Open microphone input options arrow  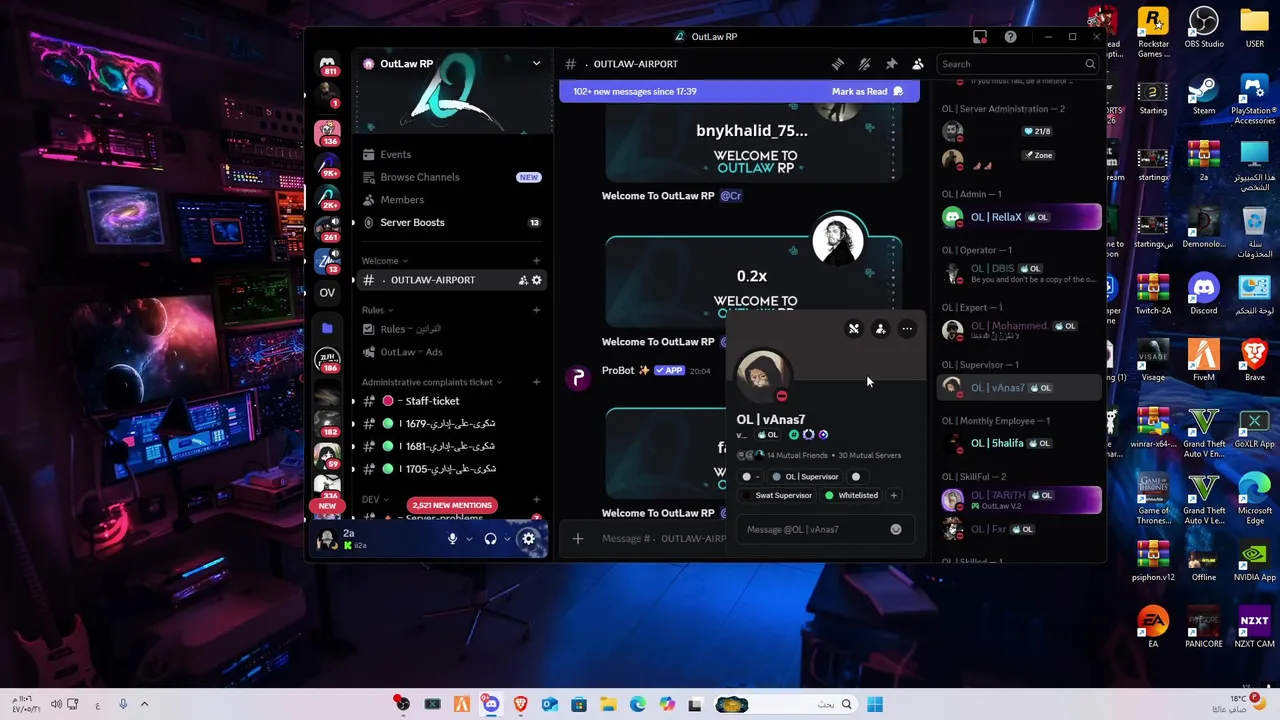pos(469,539)
